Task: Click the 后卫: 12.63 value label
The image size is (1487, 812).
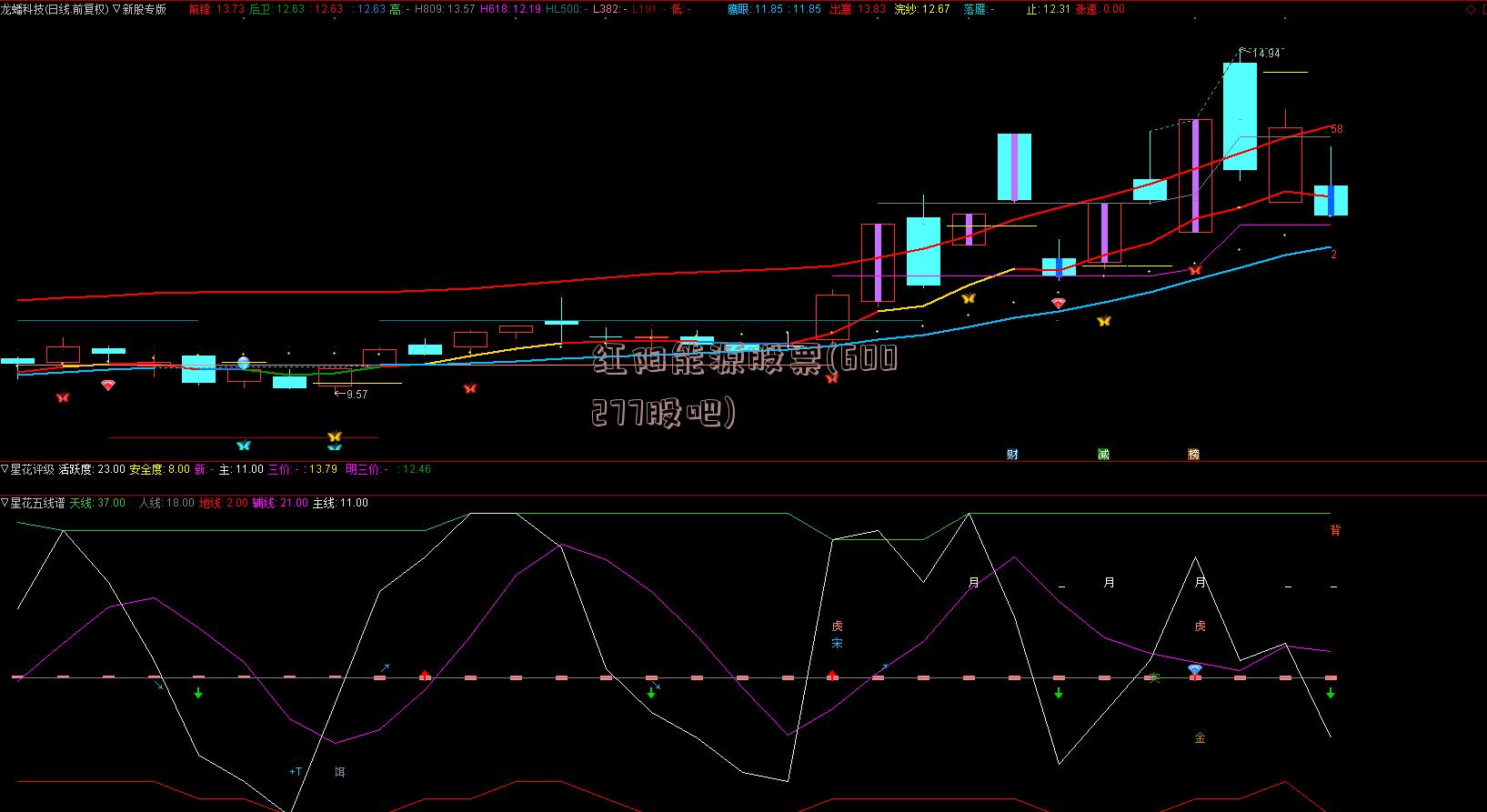Action: [x=276, y=9]
